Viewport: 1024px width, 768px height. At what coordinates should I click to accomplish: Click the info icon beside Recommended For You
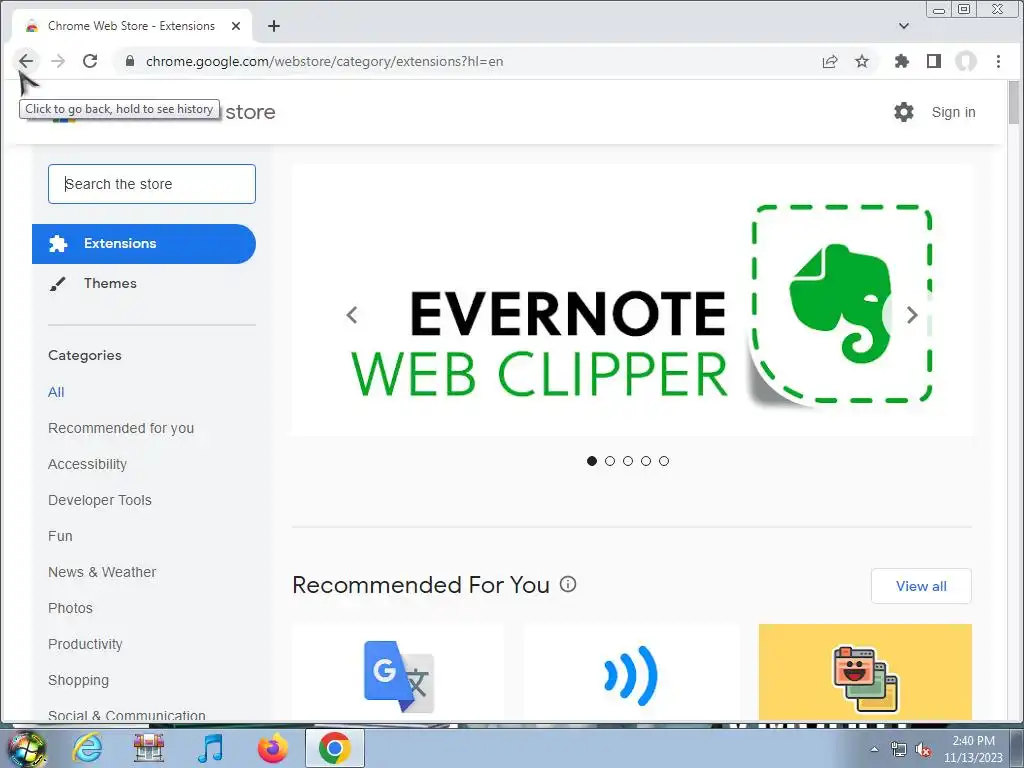[568, 584]
